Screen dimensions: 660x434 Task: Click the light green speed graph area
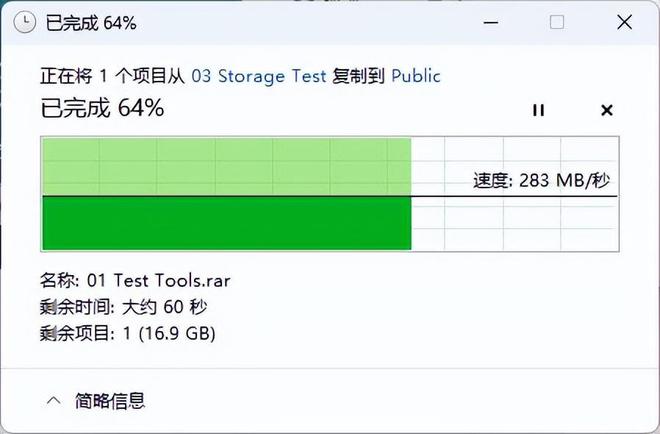(x=225, y=166)
